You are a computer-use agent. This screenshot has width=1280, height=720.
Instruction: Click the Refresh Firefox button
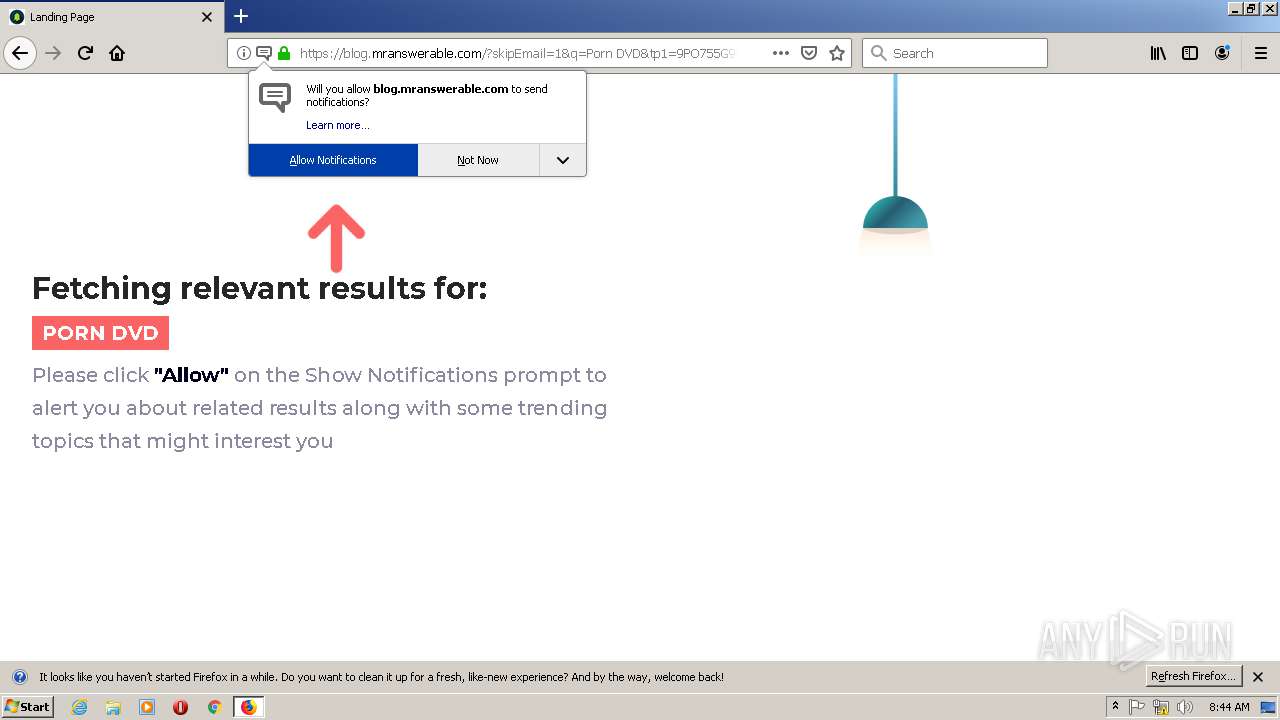click(x=1194, y=676)
